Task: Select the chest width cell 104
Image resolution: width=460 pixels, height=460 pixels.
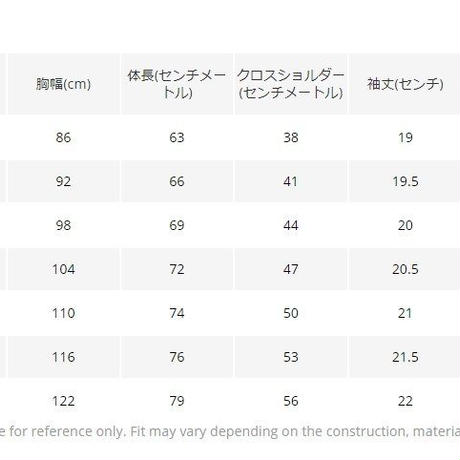Action: (63, 269)
